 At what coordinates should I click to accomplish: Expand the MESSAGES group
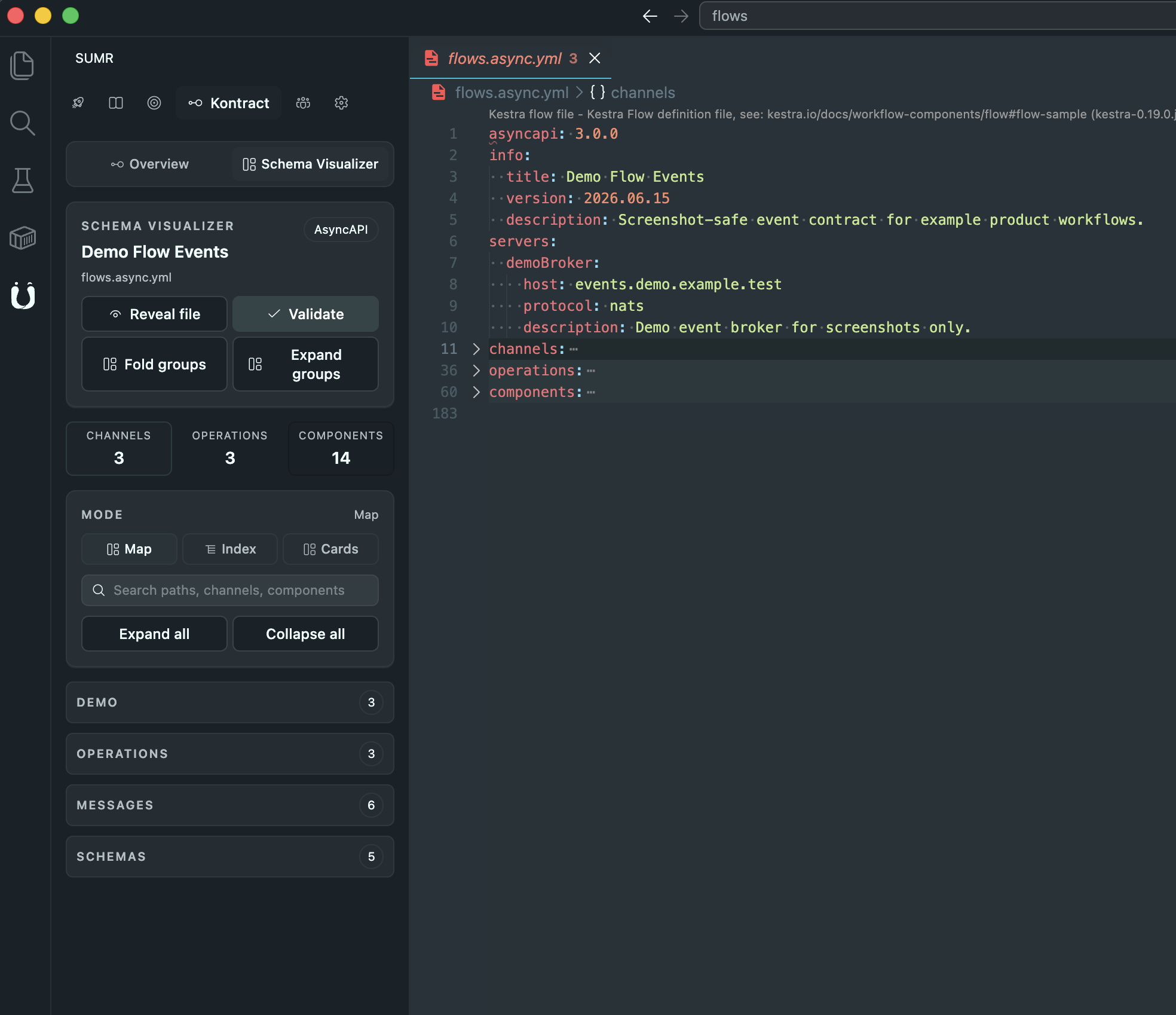(x=230, y=805)
